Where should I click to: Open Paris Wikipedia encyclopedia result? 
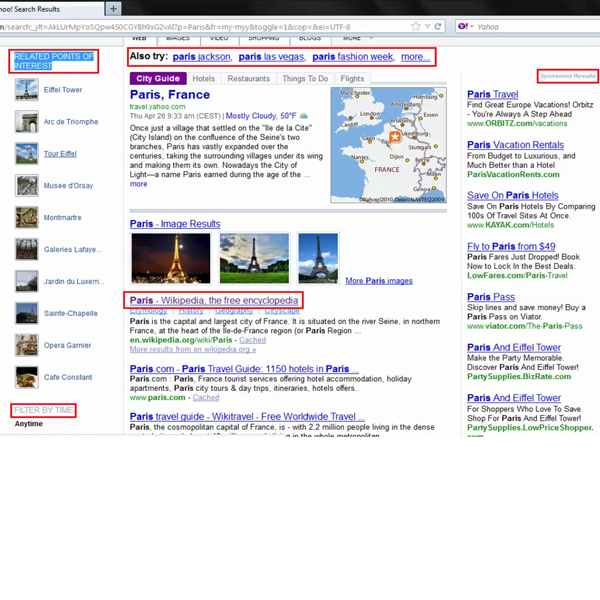pos(214,300)
